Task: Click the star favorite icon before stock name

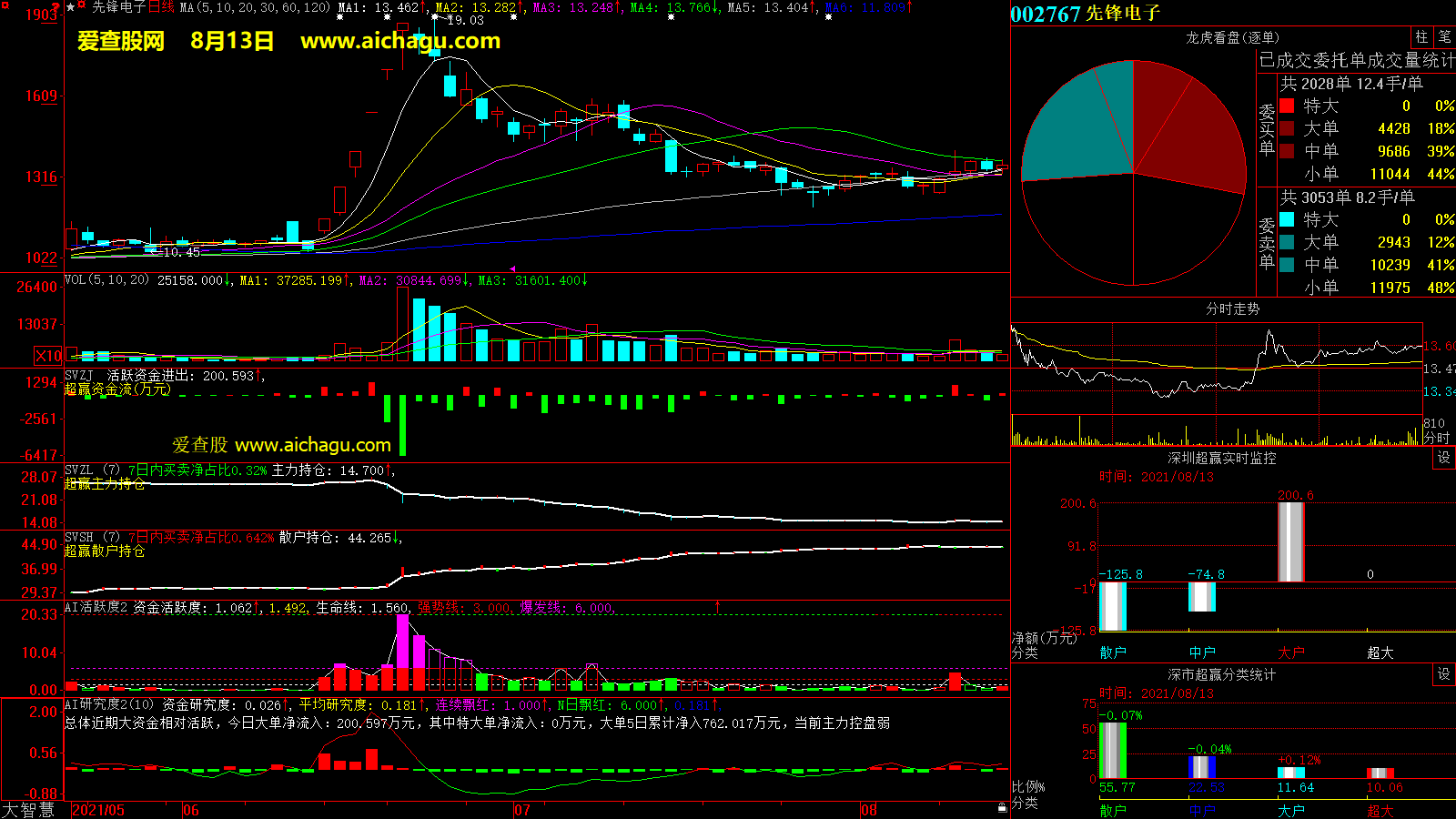Action: point(70,6)
